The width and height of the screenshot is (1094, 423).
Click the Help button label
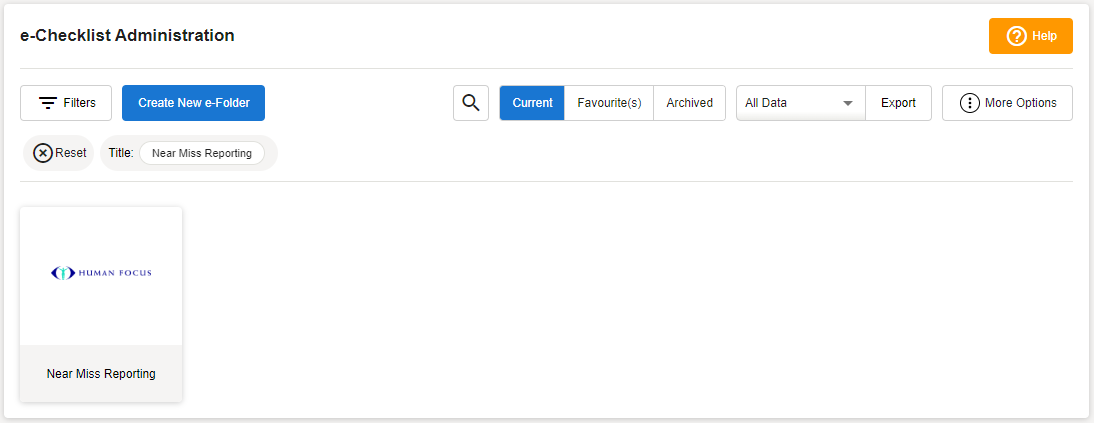[x=1044, y=36]
